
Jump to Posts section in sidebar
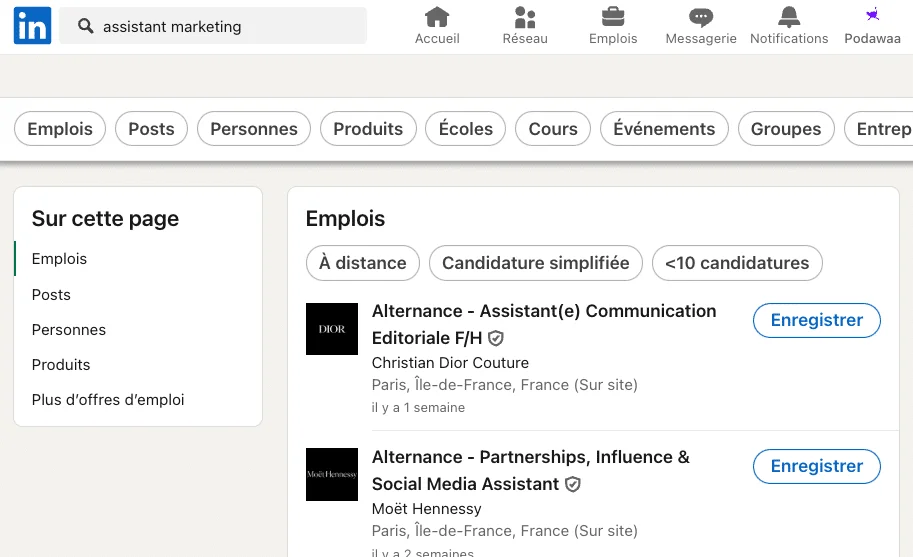(51, 295)
